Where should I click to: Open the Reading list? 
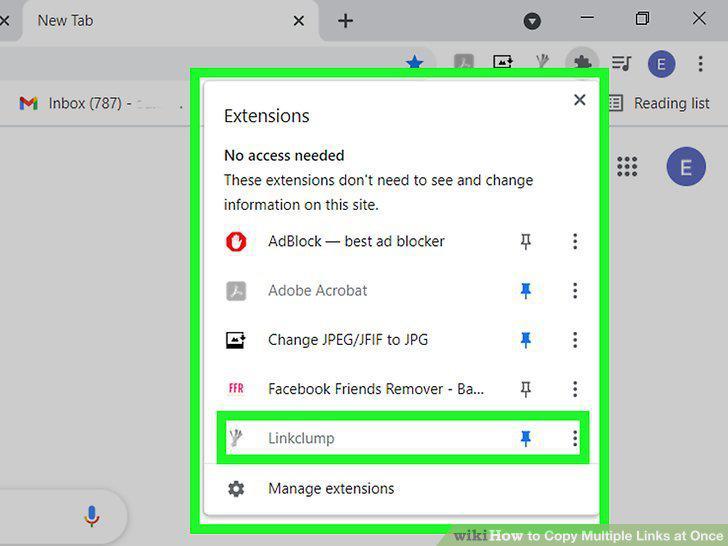pos(659,103)
